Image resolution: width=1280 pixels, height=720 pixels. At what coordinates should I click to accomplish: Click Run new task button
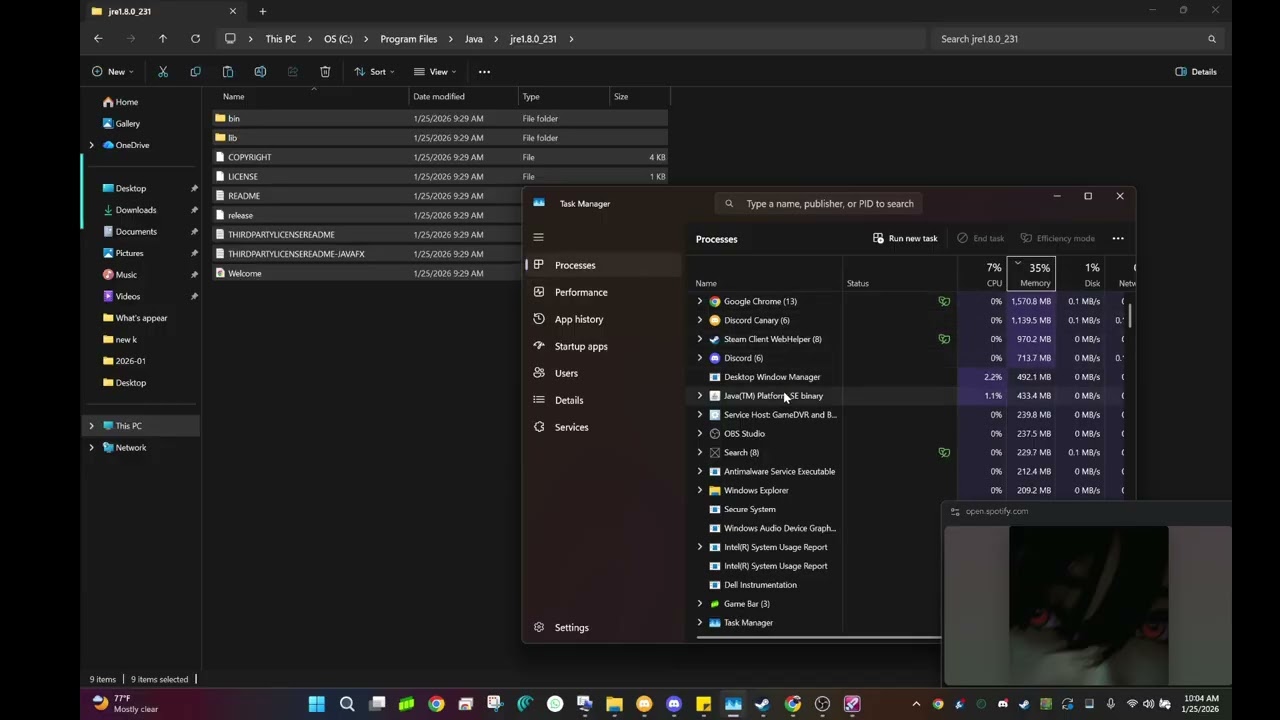point(905,238)
